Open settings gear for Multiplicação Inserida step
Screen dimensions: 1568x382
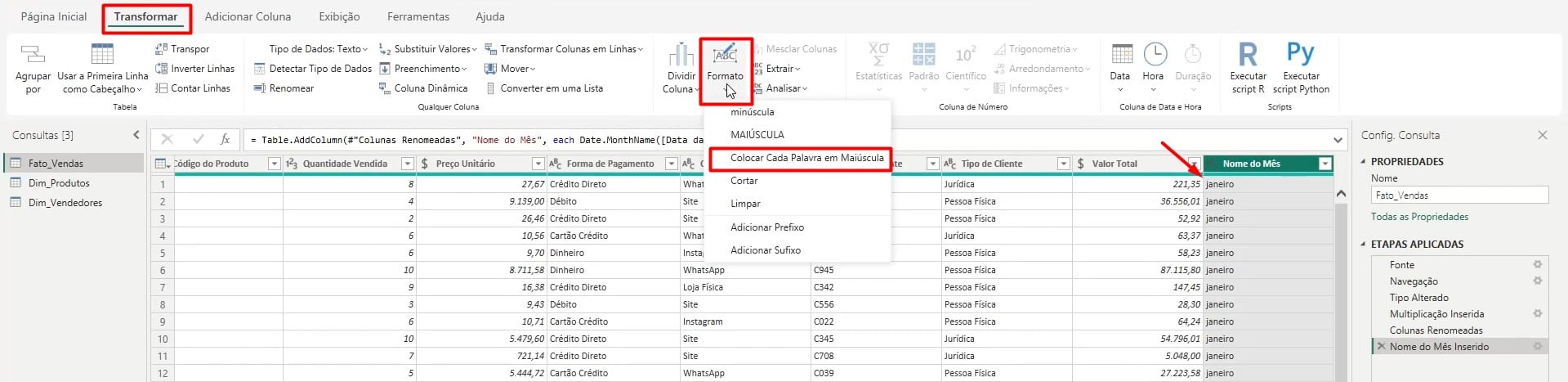[1537, 313]
